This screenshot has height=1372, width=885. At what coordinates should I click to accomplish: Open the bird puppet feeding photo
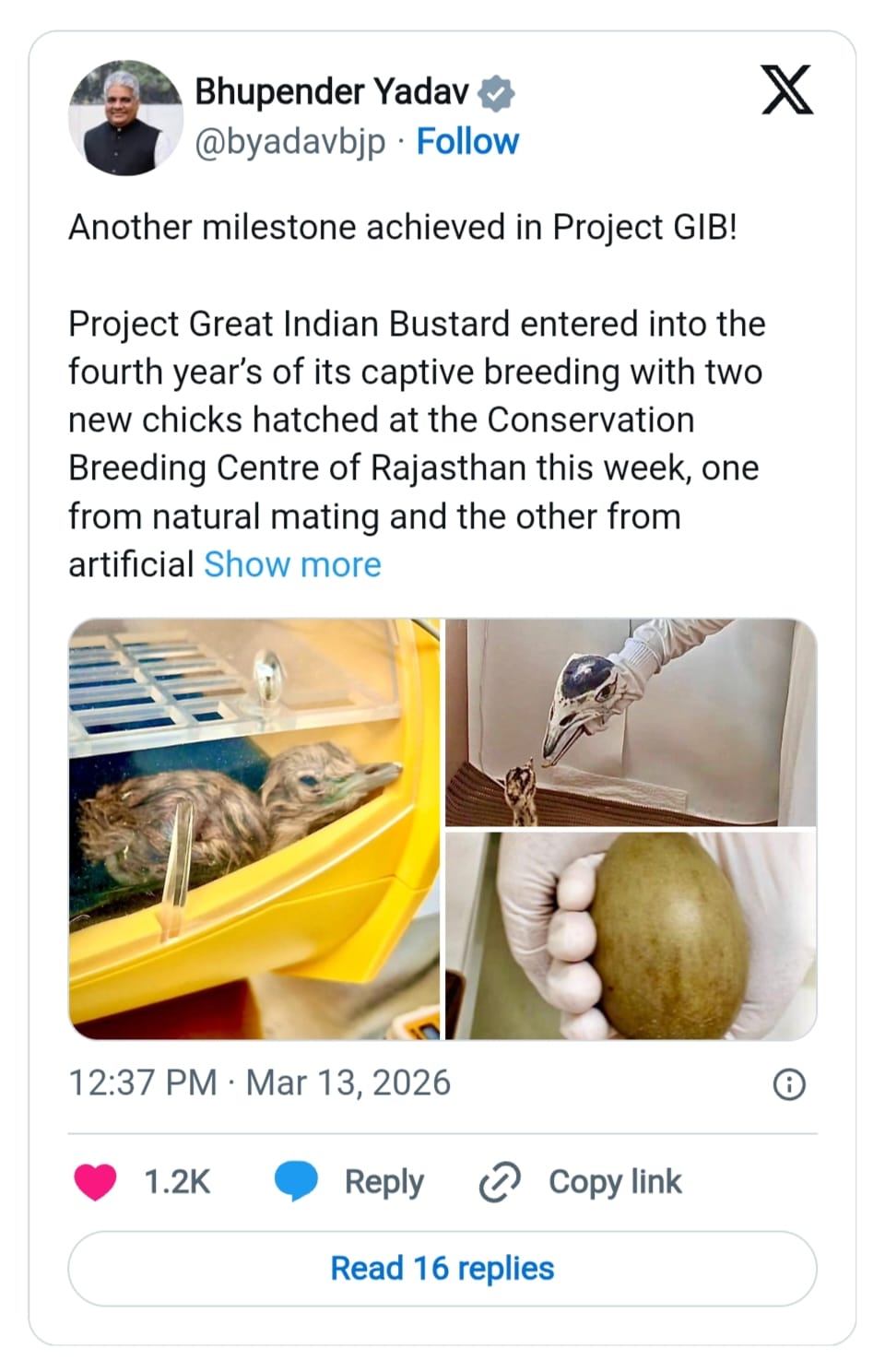tap(631, 722)
